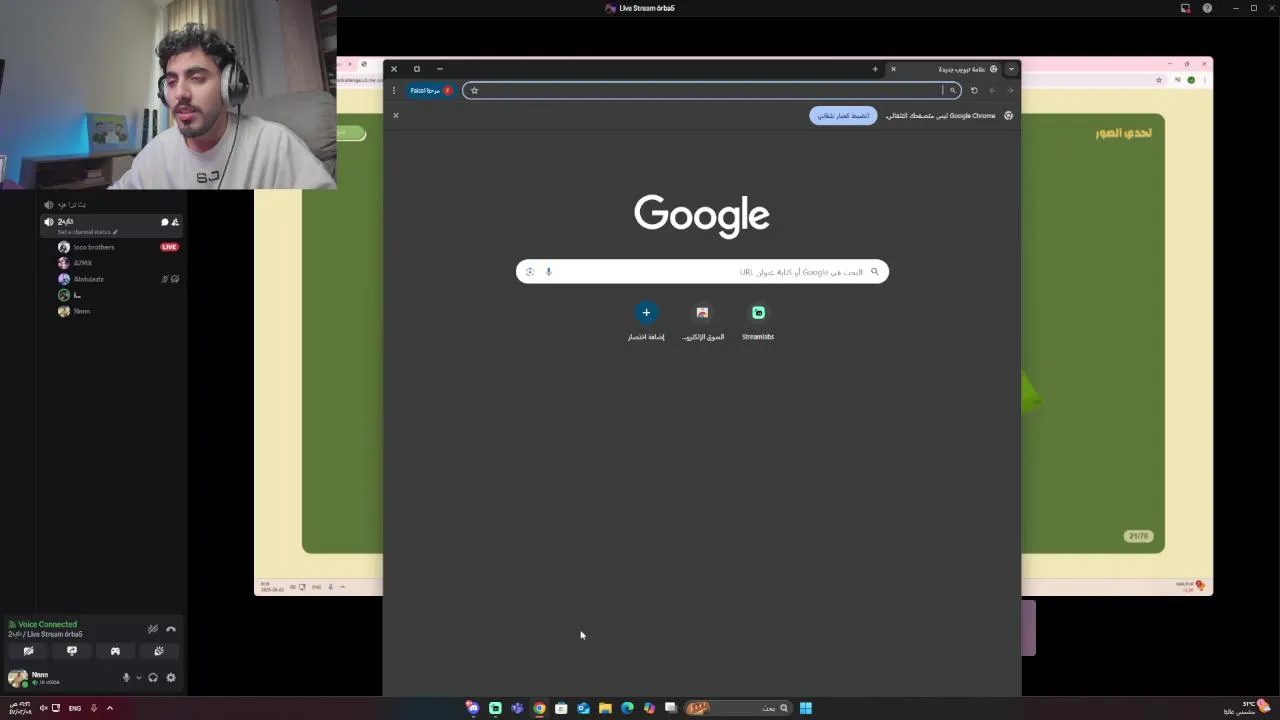Open the Discord soundboard
1280x720 pixels.
click(x=159, y=651)
